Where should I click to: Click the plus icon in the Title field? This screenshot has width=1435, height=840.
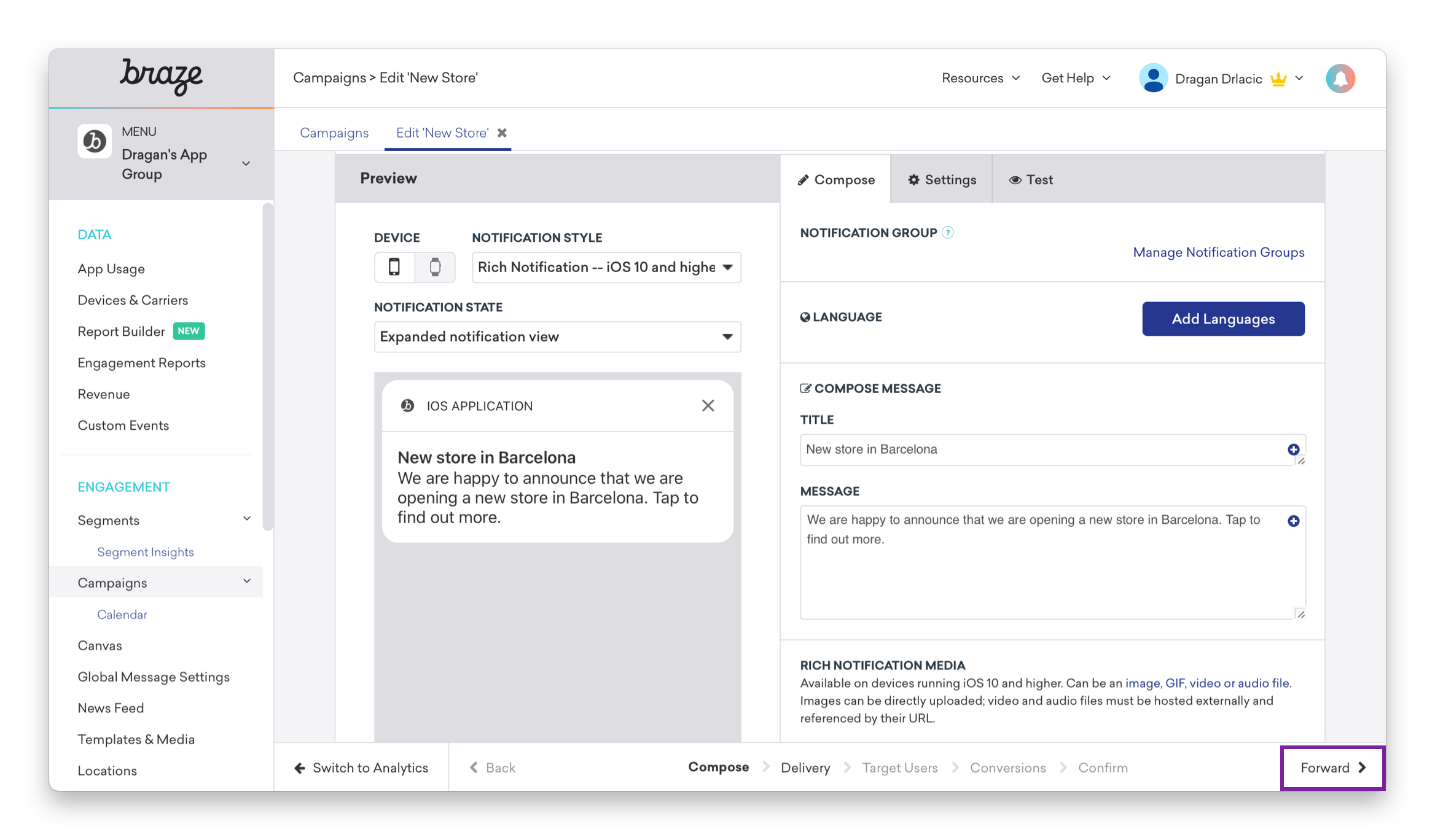coord(1293,449)
